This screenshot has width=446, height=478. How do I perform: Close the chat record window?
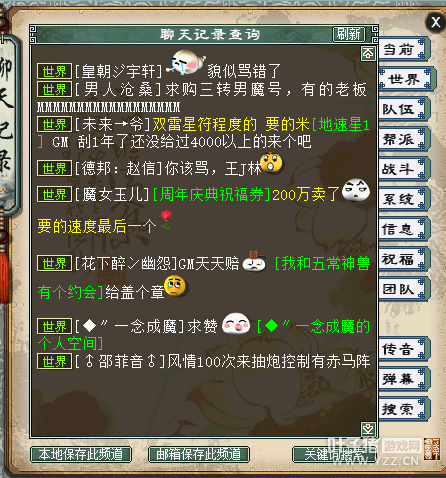point(435,22)
